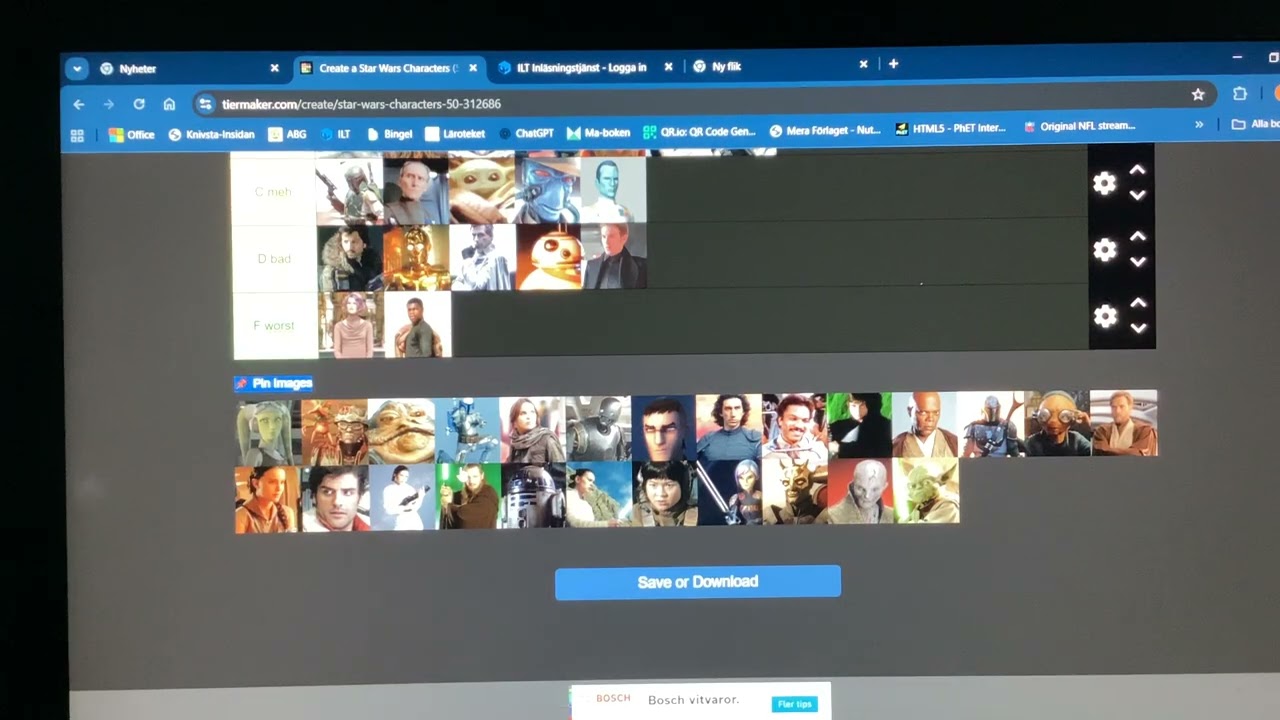
Task: Move C meh tier up with arrow
Action: 1137,170
